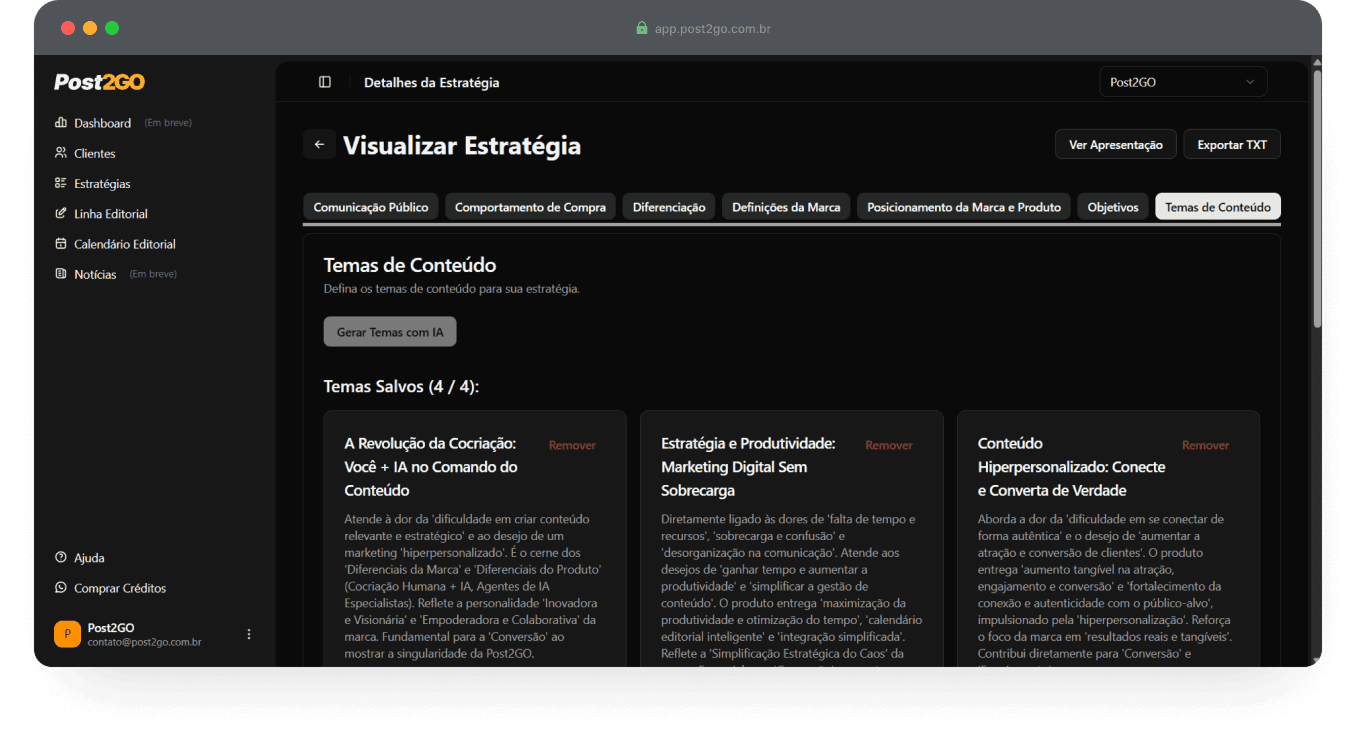Open the three-dot account options menu
This screenshot has height=743, width=1363.
click(248, 633)
